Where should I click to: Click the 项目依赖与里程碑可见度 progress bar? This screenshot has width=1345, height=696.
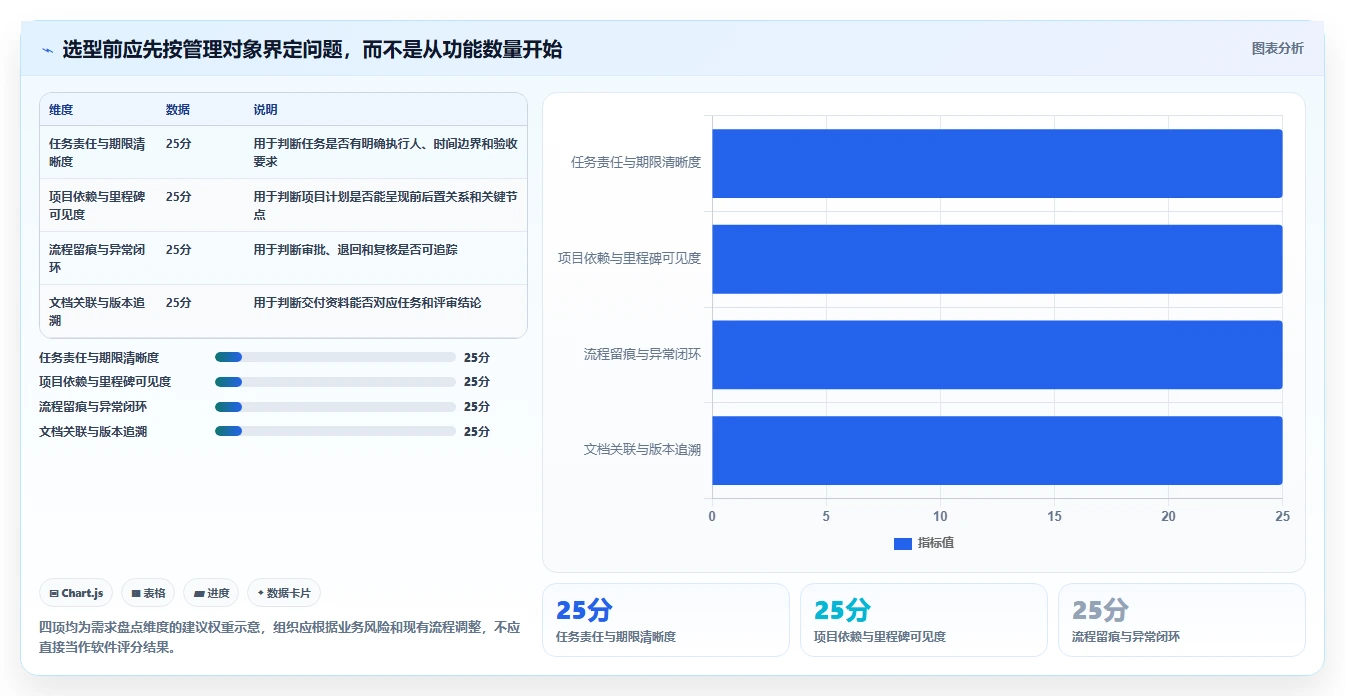335,382
